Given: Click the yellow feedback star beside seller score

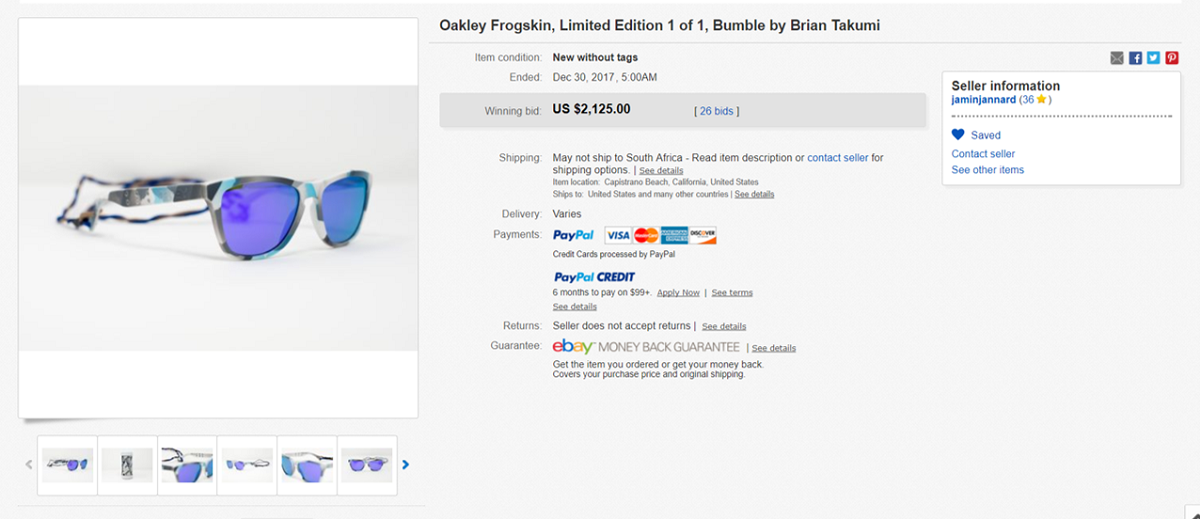Looking at the screenshot, I should (1041, 100).
